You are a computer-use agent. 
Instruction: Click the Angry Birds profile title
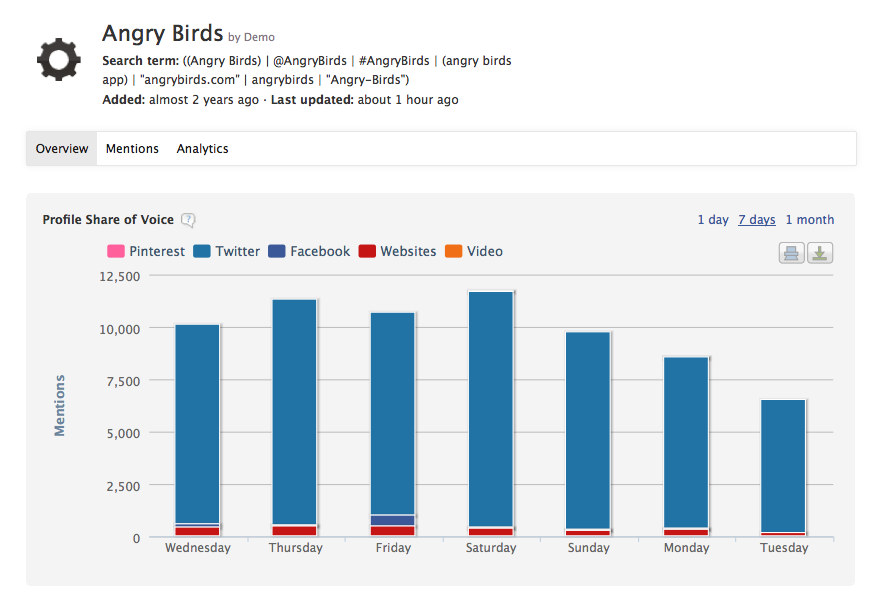coord(162,34)
